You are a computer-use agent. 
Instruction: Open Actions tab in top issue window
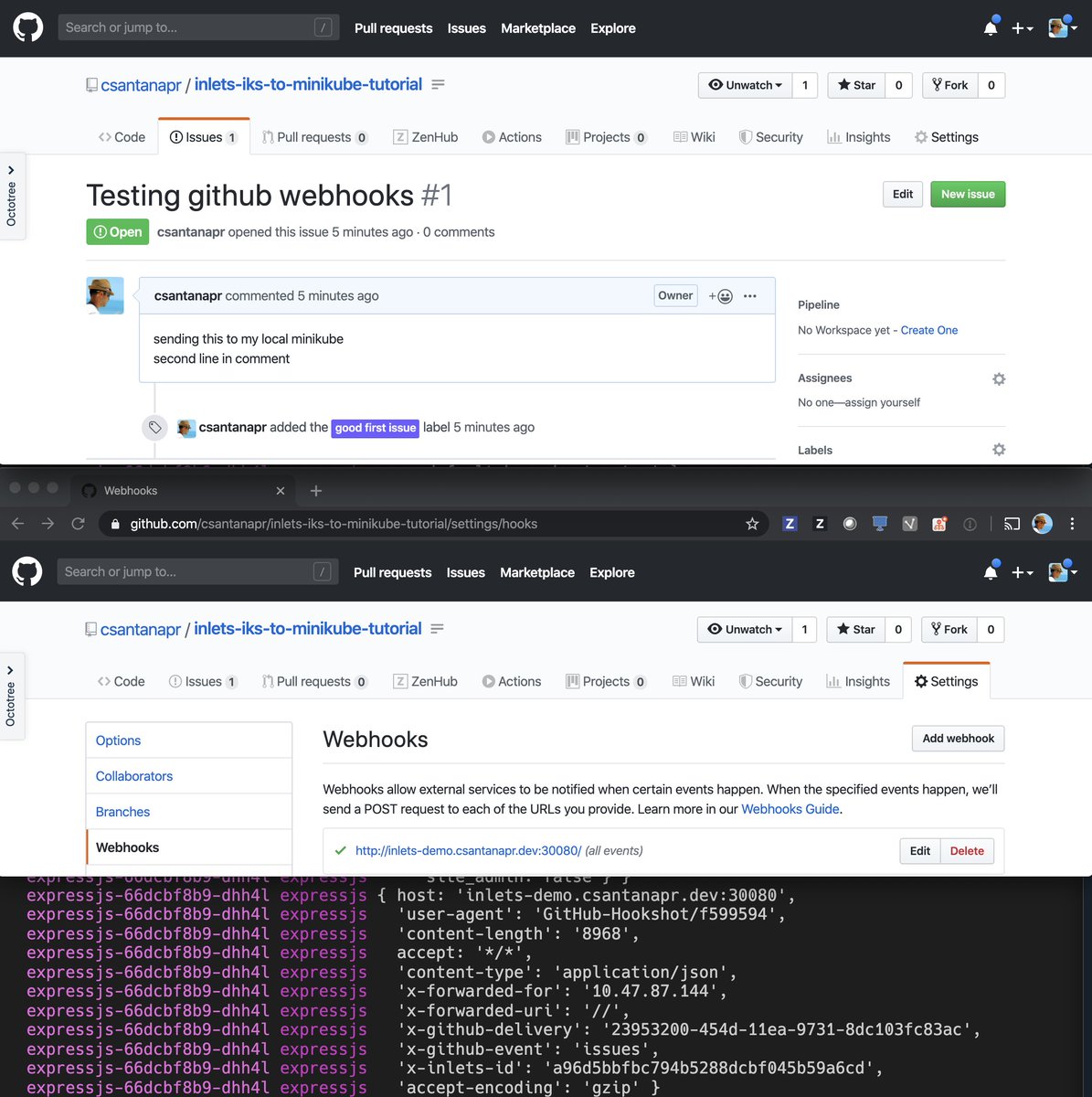pyautogui.click(x=512, y=137)
